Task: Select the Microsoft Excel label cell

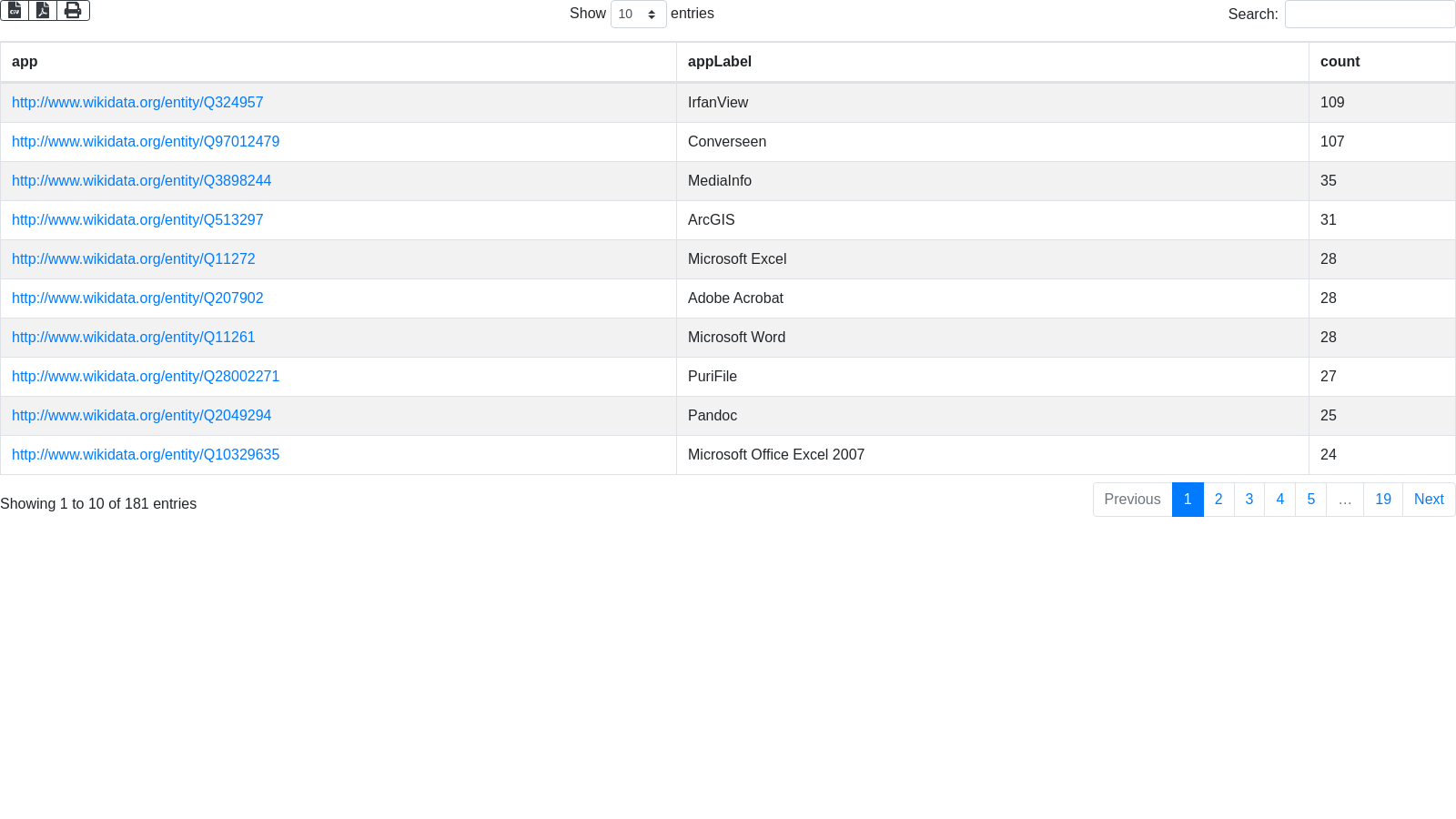Action: [993, 259]
